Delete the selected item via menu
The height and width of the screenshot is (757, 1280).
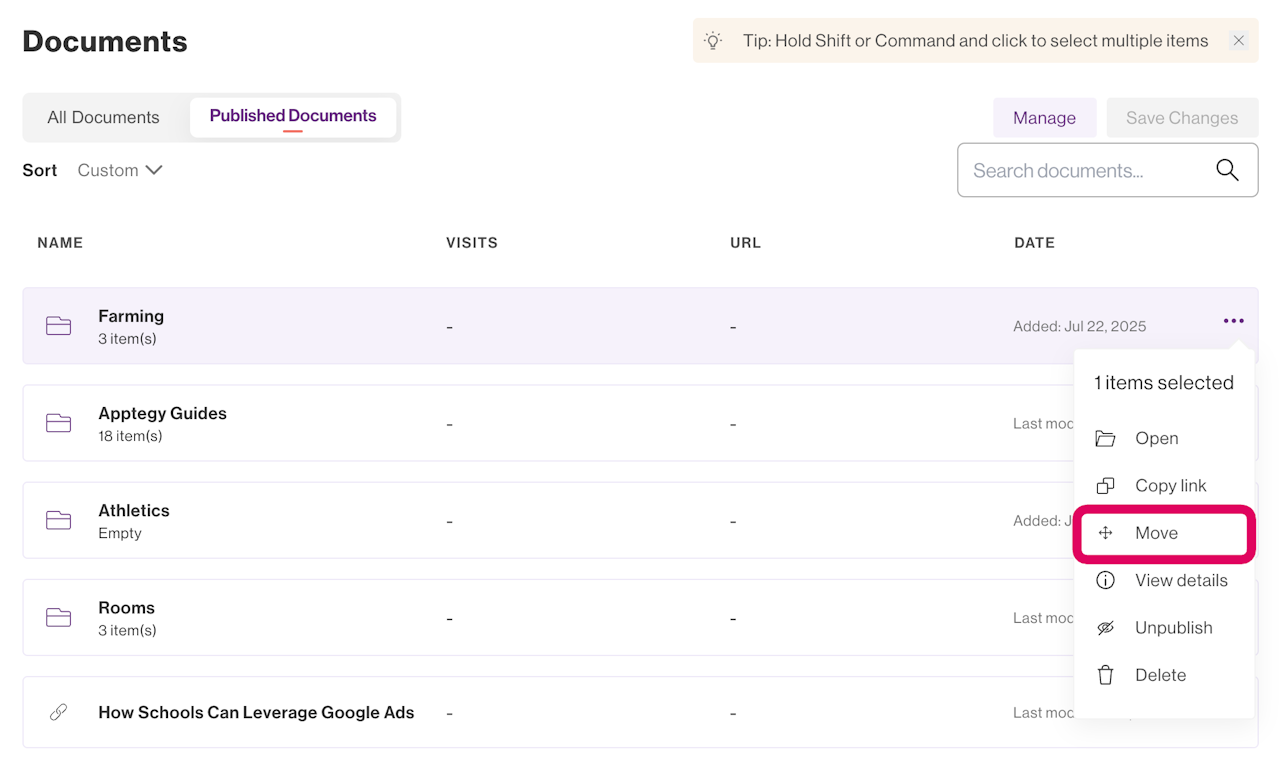coord(1160,675)
